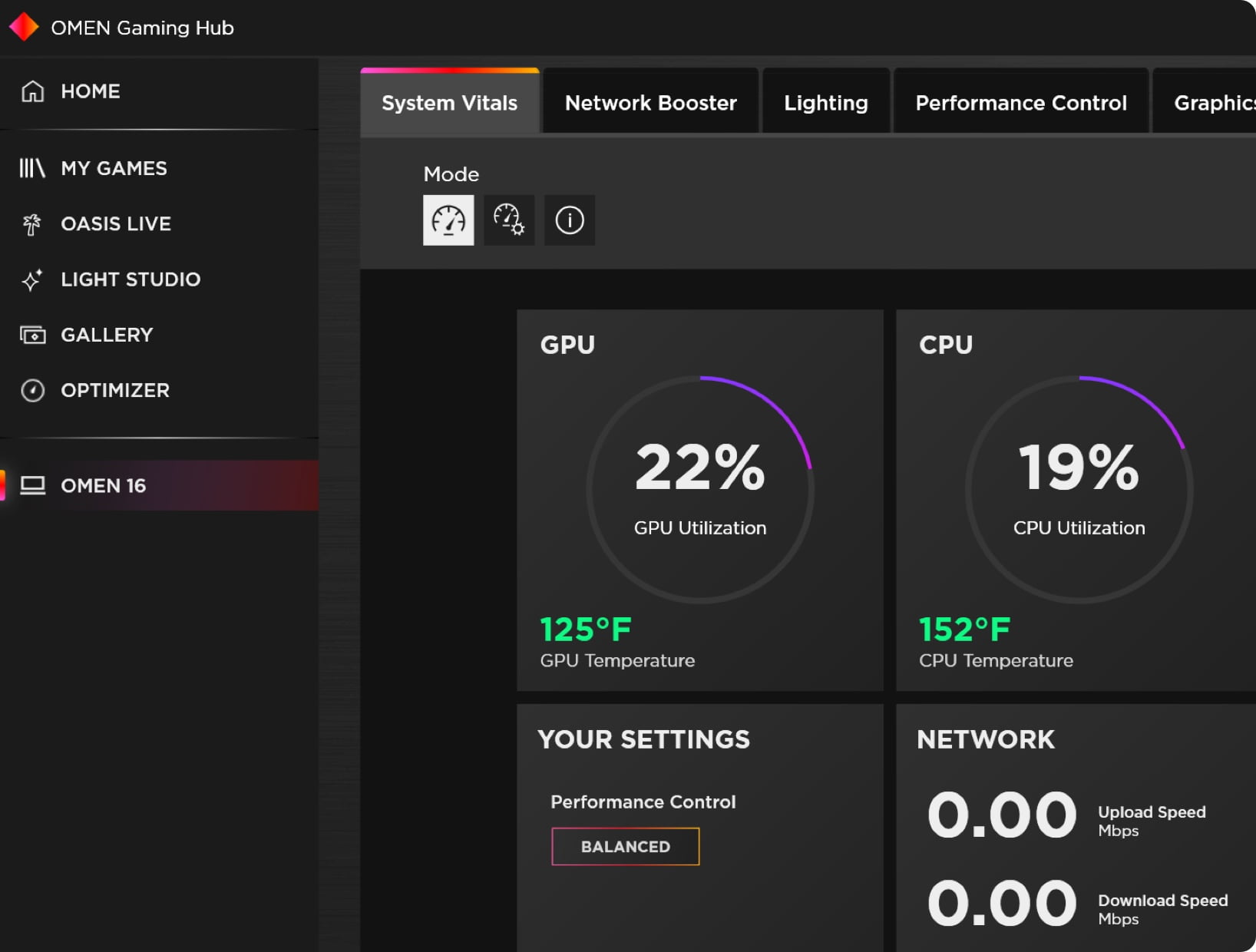Switch to the Network Booster tab
The height and width of the screenshot is (952, 1256).
tap(650, 103)
